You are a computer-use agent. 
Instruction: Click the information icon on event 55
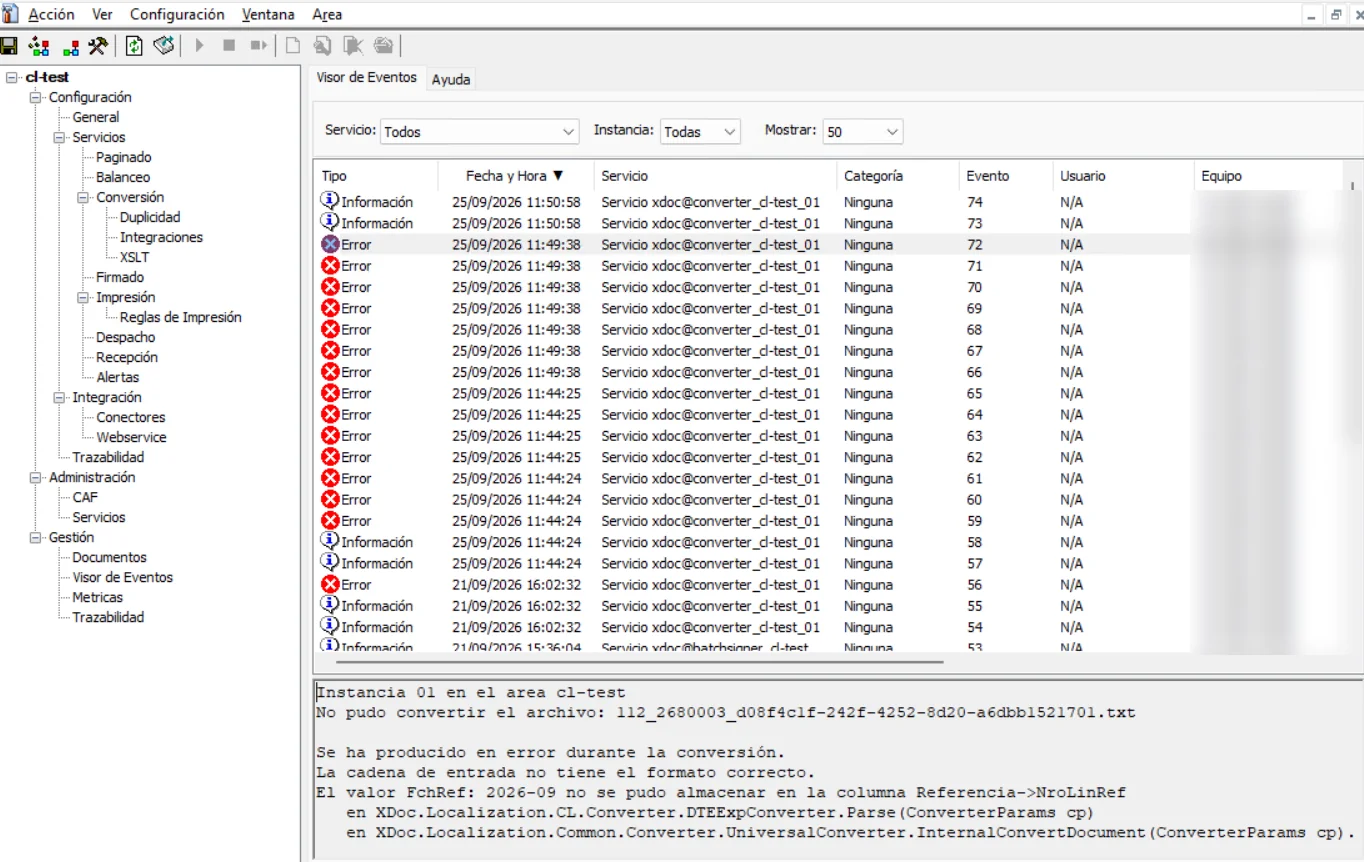click(330, 605)
